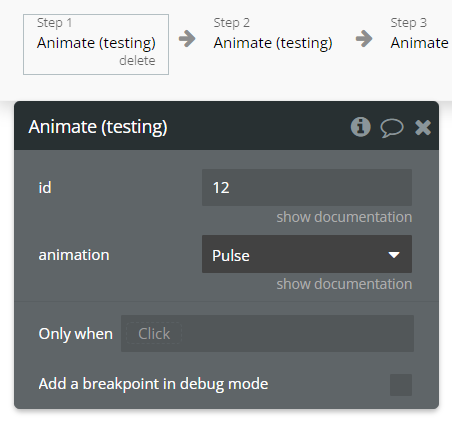Show documentation for the id field
Viewport: 452px width, 426px height.
pyautogui.click(x=344, y=217)
